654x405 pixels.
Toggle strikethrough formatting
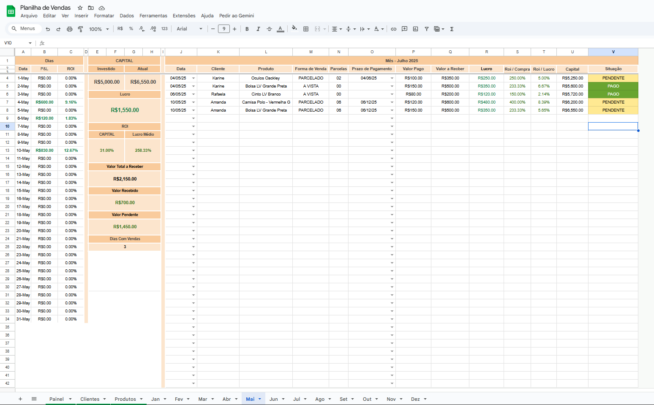pyautogui.click(x=269, y=29)
